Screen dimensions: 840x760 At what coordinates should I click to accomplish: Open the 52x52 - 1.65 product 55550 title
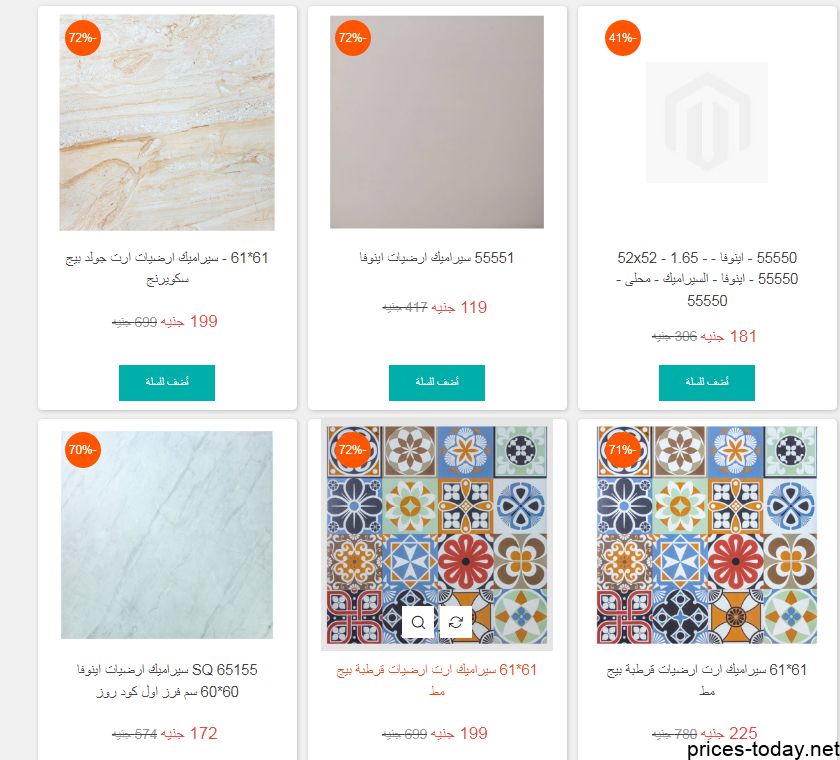click(707, 279)
